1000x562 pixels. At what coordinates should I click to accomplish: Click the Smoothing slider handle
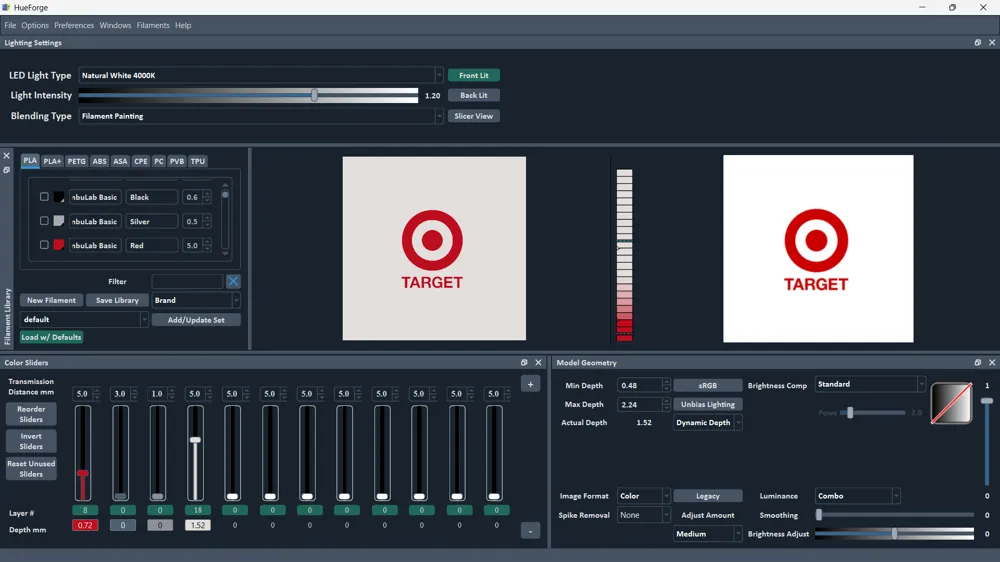pyautogui.click(x=819, y=515)
